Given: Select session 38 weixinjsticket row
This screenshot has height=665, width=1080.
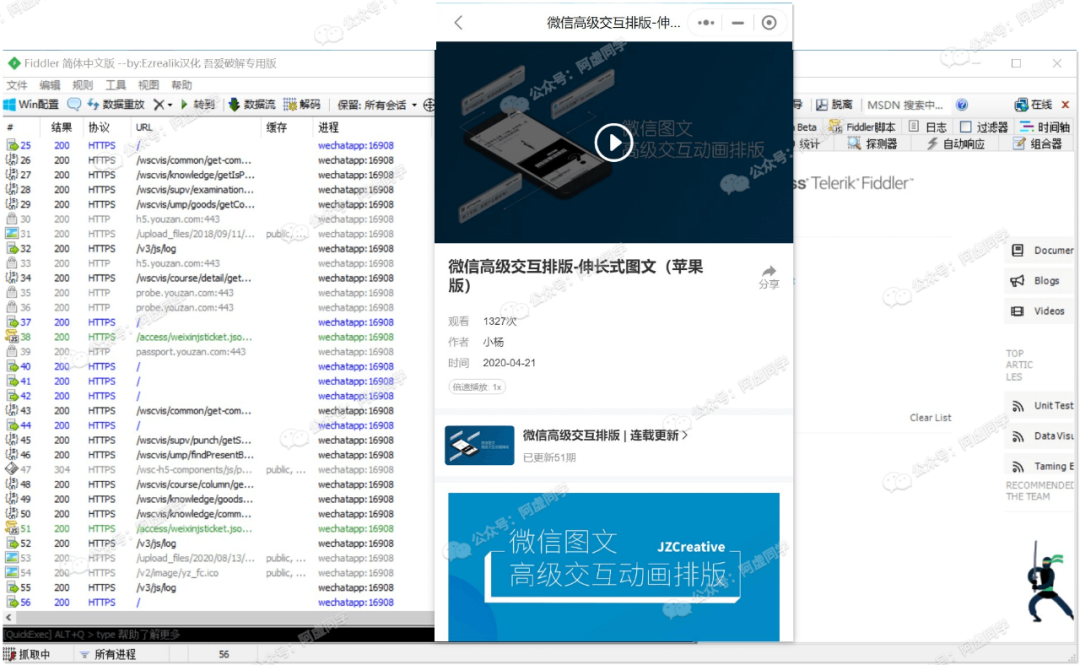Looking at the screenshot, I should (200, 337).
